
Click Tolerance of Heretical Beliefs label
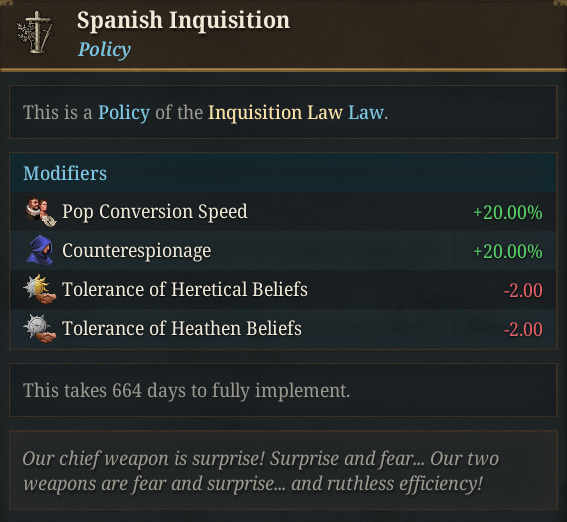[185, 290]
